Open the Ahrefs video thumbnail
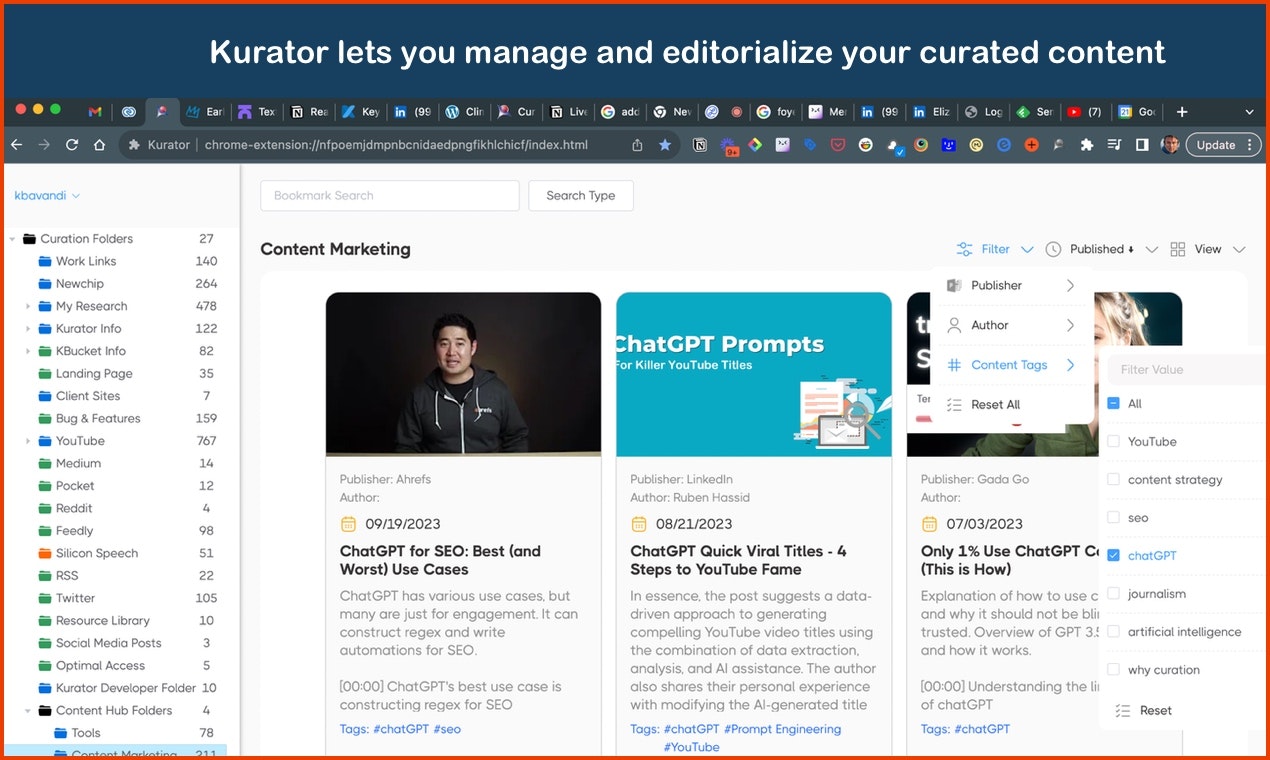This screenshot has width=1270, height=760. pyautogui.click(x=464, y=375)
